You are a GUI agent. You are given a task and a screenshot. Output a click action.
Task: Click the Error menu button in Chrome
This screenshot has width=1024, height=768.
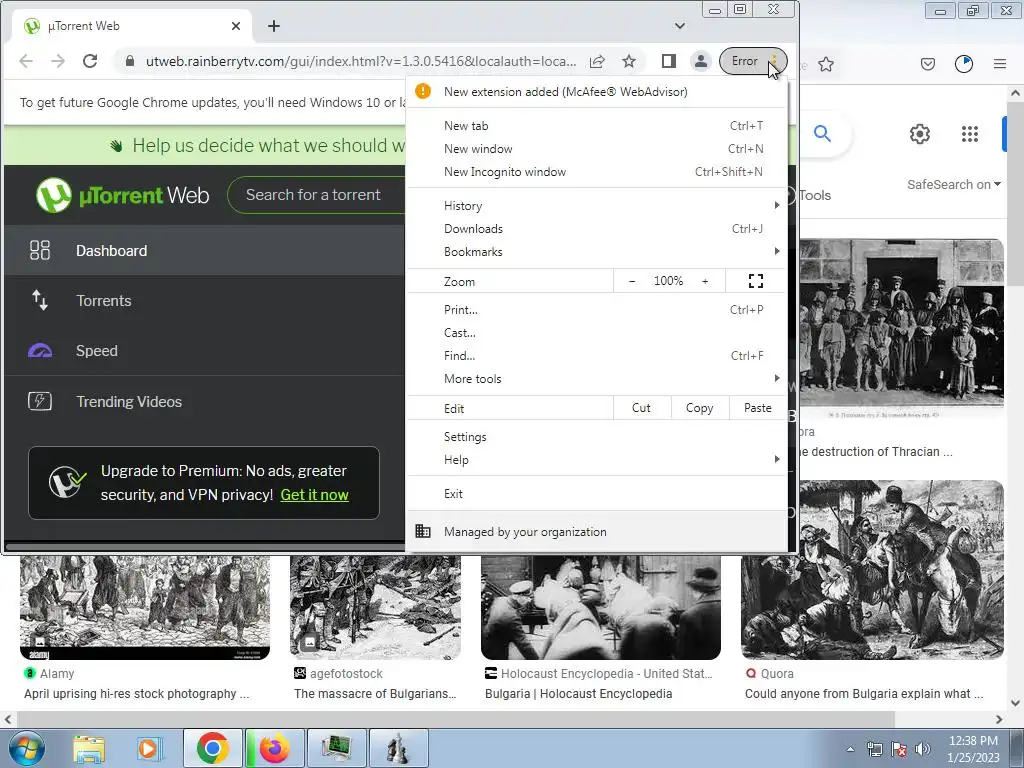(752, 61)
